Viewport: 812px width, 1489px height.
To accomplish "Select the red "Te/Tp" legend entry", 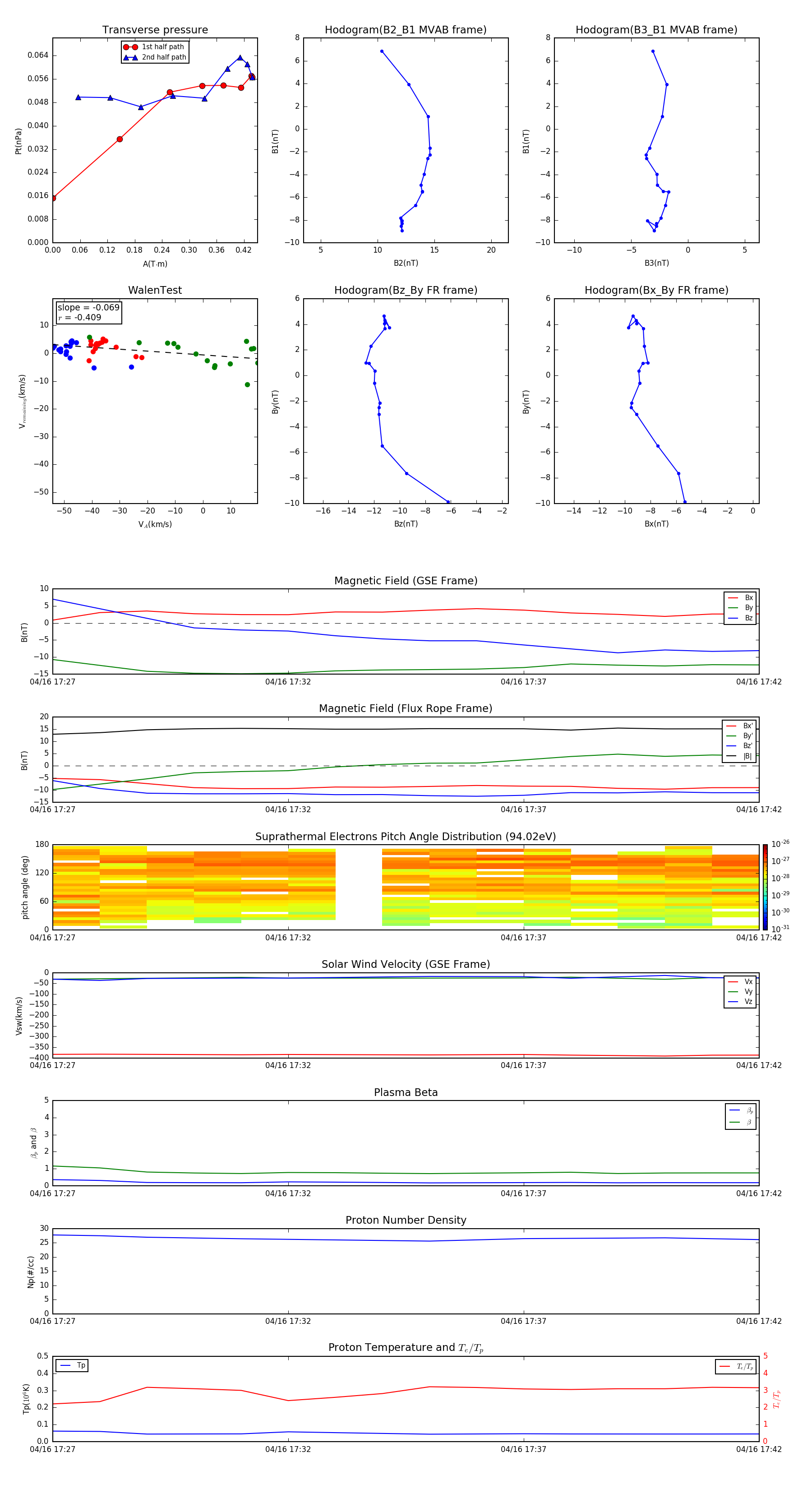I will (x=736, y=1366).
